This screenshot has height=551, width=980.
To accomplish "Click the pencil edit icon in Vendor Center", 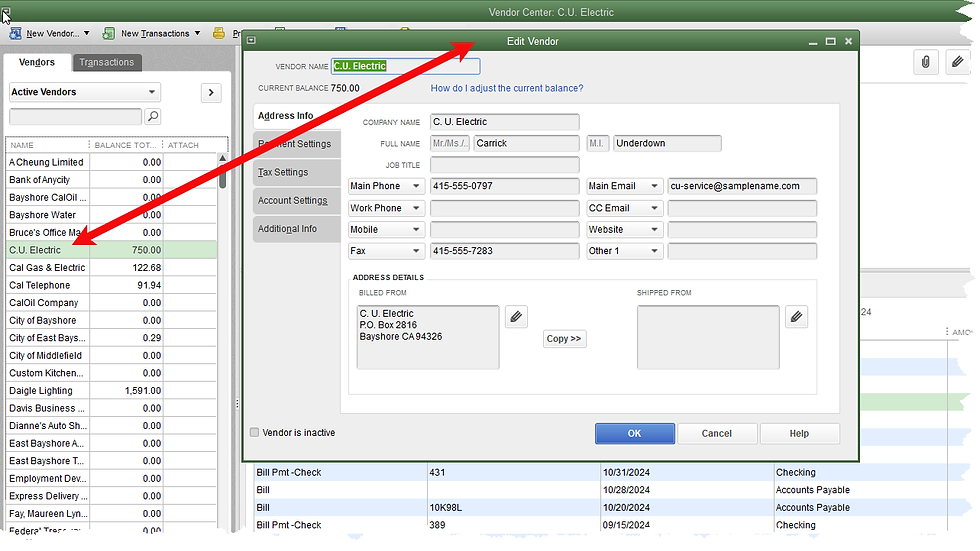I will tap(957, 62).
